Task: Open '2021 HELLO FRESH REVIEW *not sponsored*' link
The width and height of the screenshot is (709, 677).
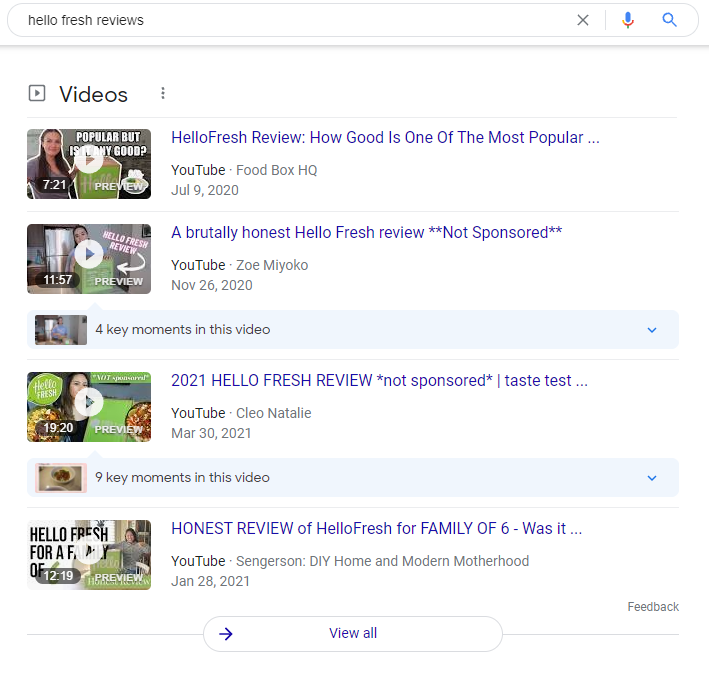Action: 379,380
